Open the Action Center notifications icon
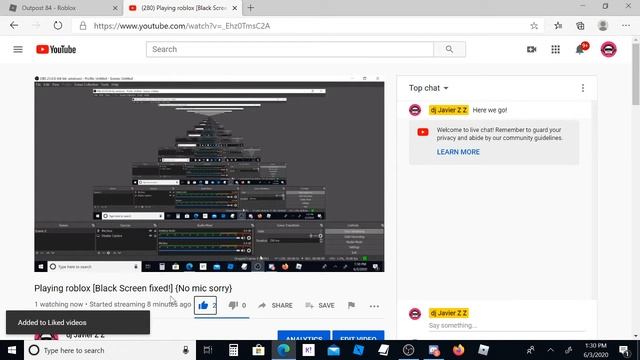640x360 pixels. [x=624, y=350]
